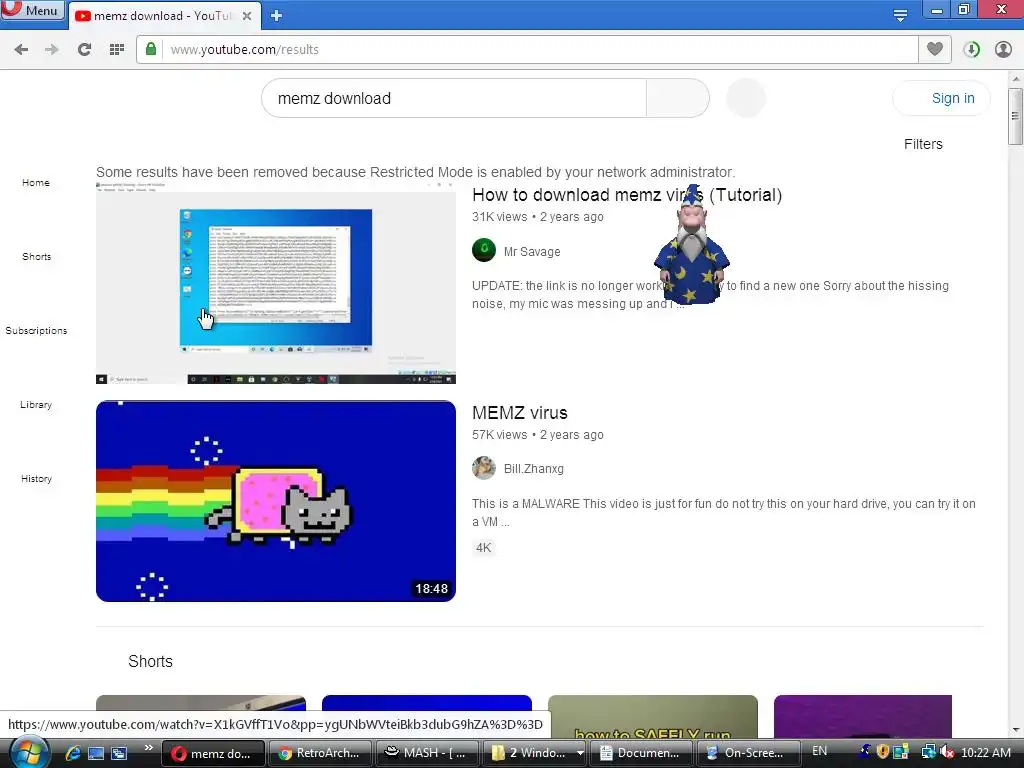Switch to RetroArch Chrome taskbar button
This screenshot has width=1024, height=768.
pyautogui.click(x=320, y=753)
